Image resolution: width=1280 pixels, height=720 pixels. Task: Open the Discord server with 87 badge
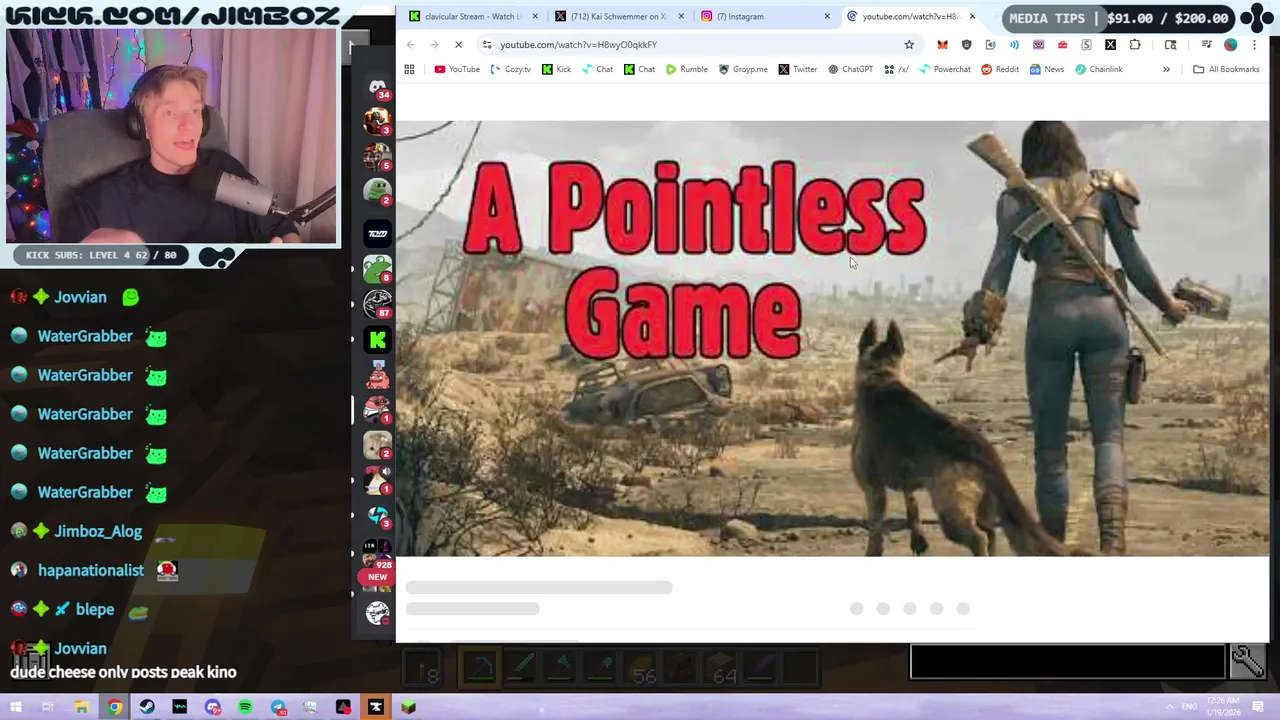[x=377, y=304]
